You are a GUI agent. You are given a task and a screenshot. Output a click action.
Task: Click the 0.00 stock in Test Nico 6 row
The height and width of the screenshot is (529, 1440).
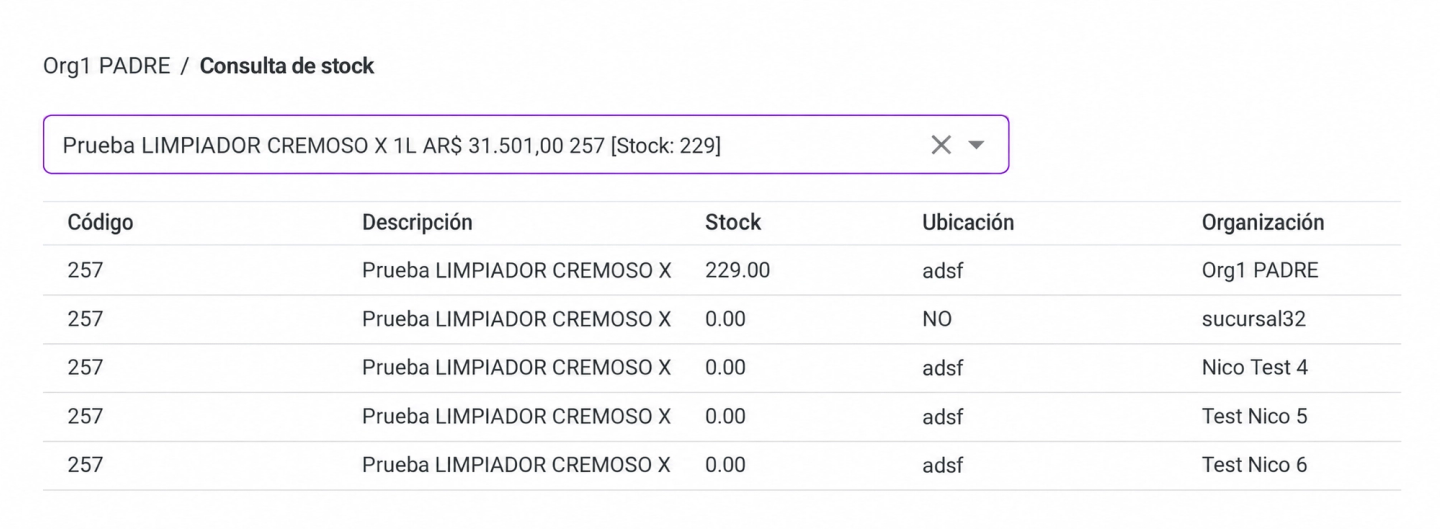point(725,464)
